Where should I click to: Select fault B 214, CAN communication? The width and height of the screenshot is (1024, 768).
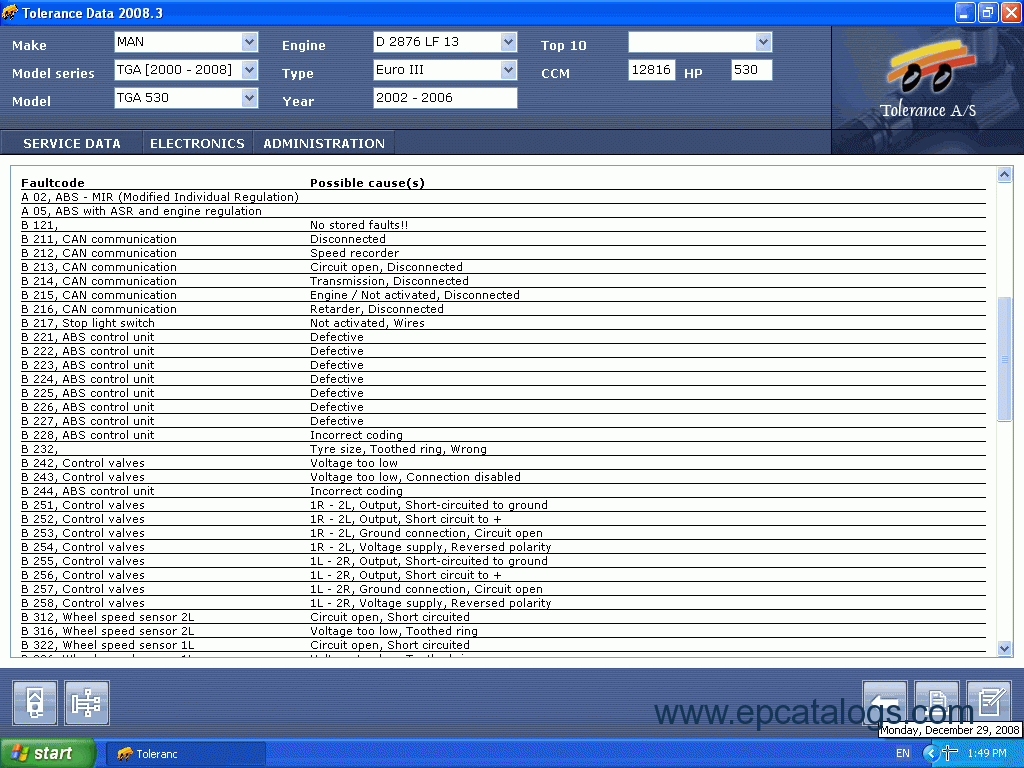(503, 281)
